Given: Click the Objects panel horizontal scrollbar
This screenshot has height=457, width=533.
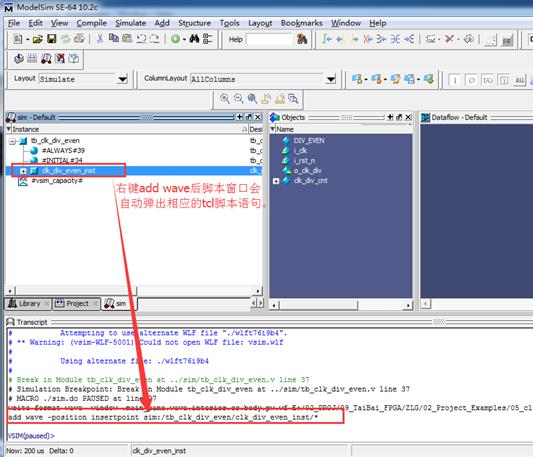Looking at the screenshot, I should coord(342,305).
